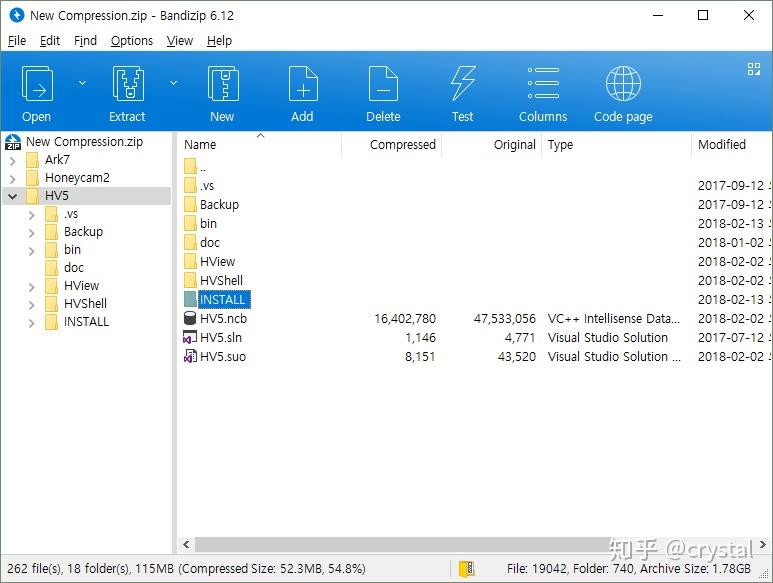Open the File menu

[x=17, y=40]
